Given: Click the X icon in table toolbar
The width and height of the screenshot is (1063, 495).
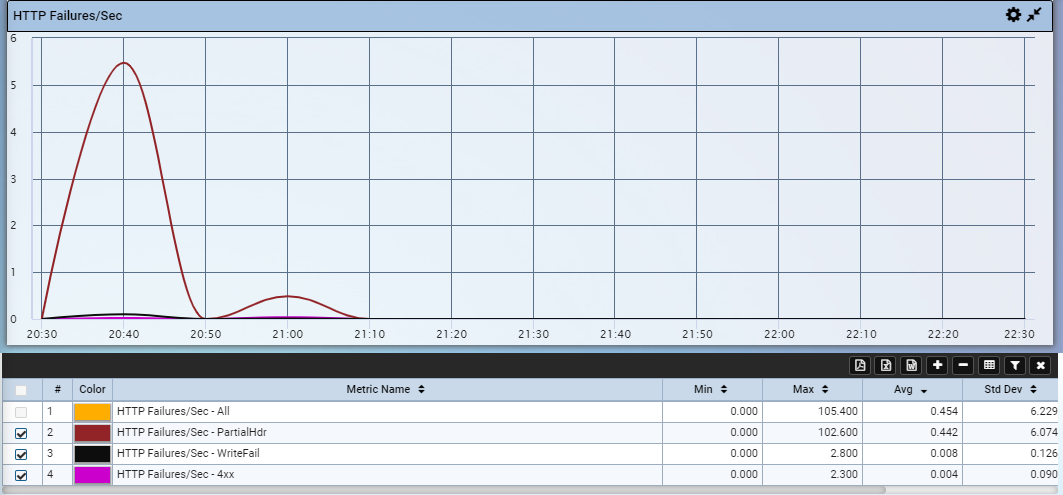Looking at the screenshot, I should pos(1041,365).
